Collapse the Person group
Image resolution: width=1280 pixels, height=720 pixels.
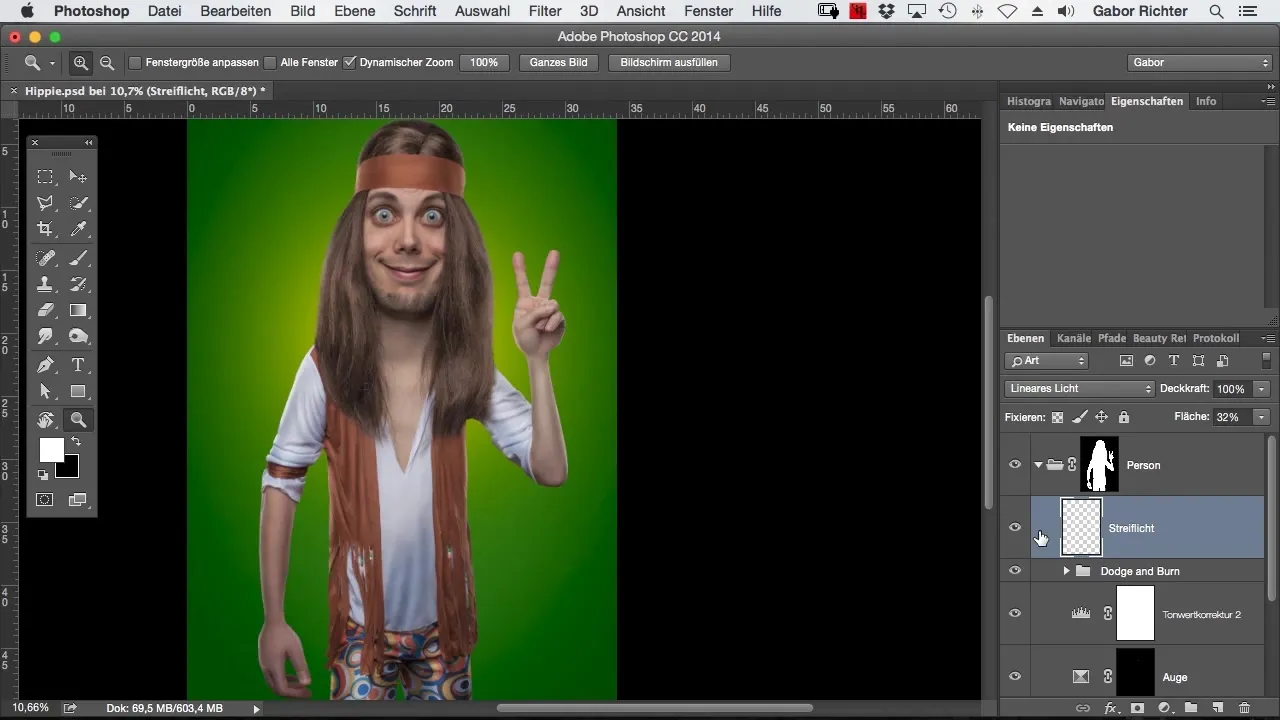tap(1038, 464)
